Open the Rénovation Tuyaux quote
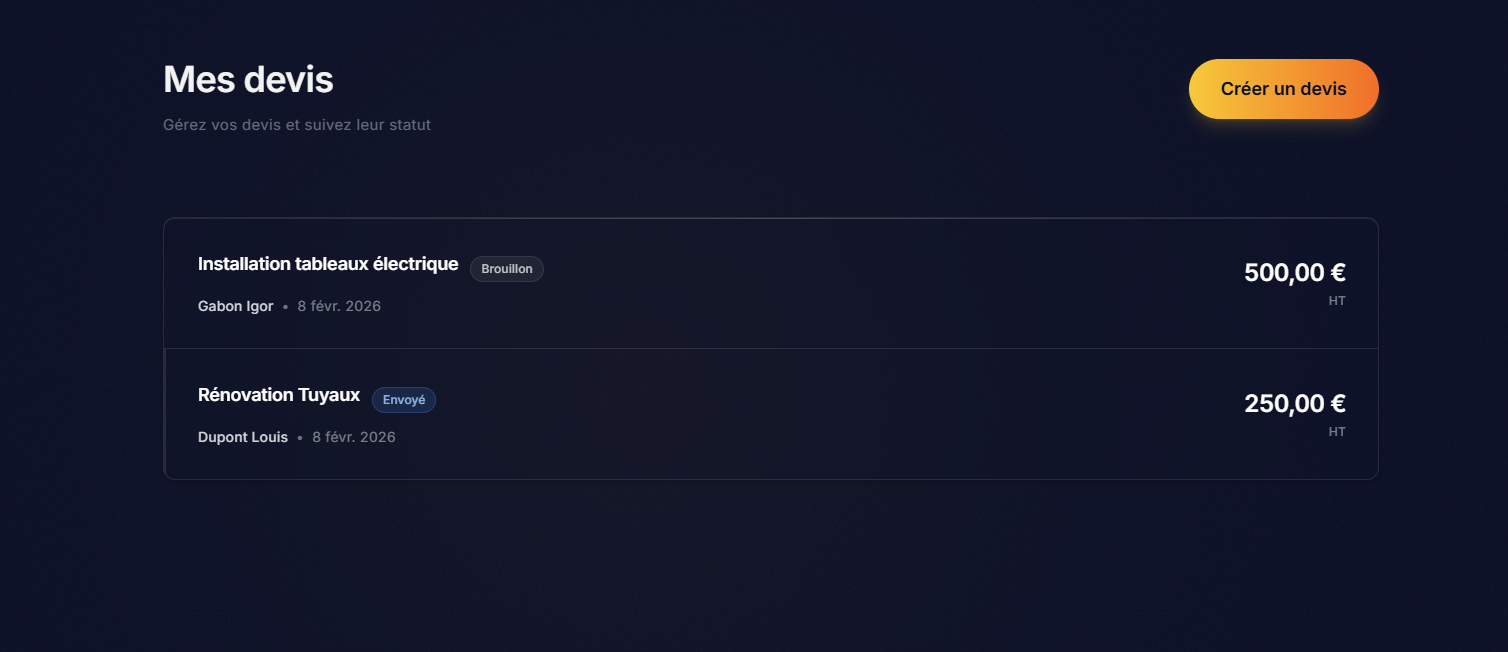 pos(278,395)
